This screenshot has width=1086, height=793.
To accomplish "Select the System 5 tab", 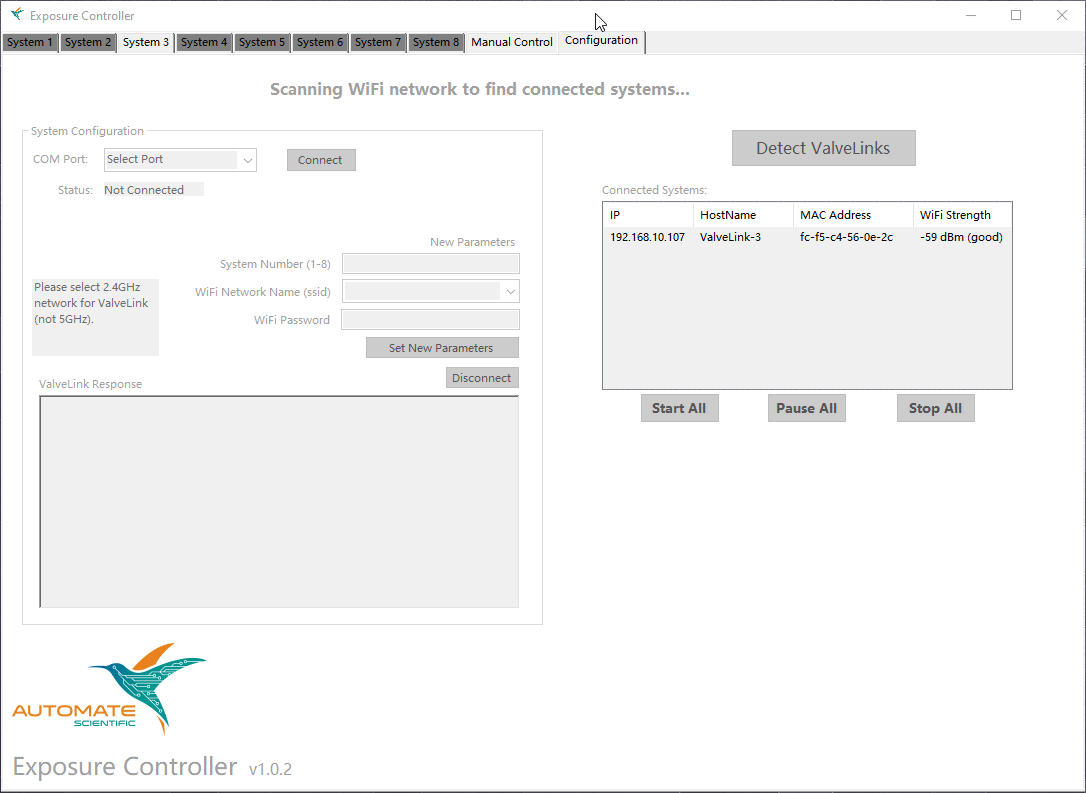I will click(x=262, y=42).
